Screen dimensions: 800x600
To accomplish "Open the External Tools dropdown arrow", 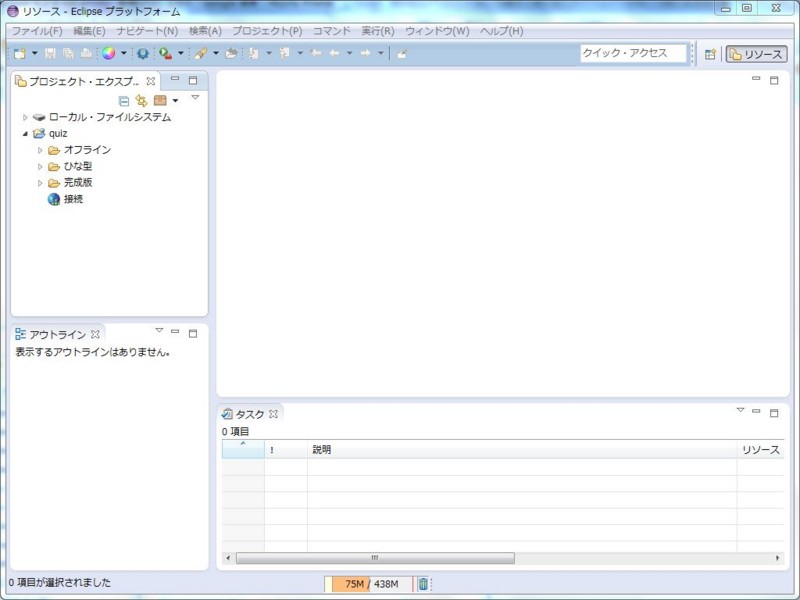I will [181, 53].
